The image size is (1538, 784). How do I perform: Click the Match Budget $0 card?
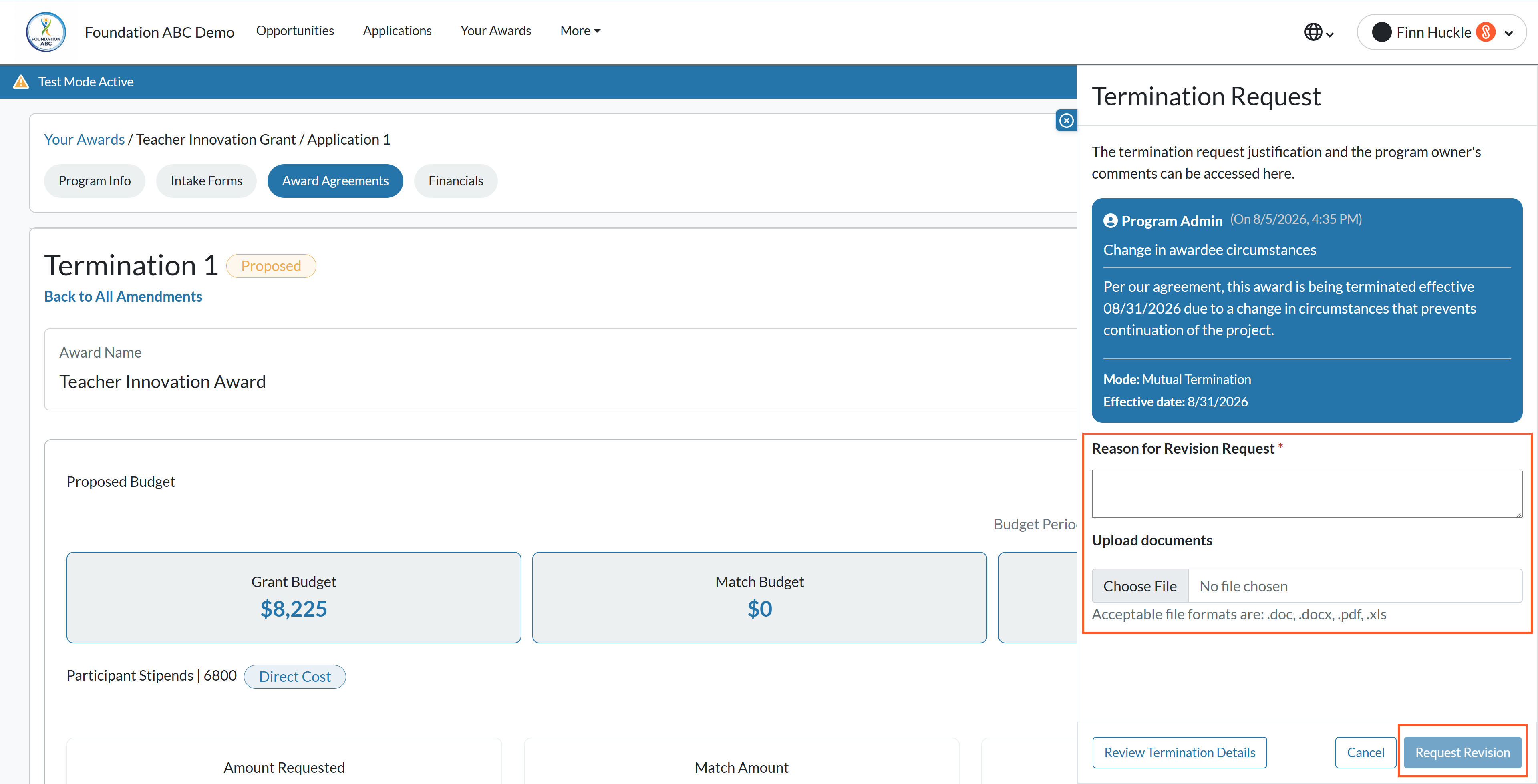759,597
